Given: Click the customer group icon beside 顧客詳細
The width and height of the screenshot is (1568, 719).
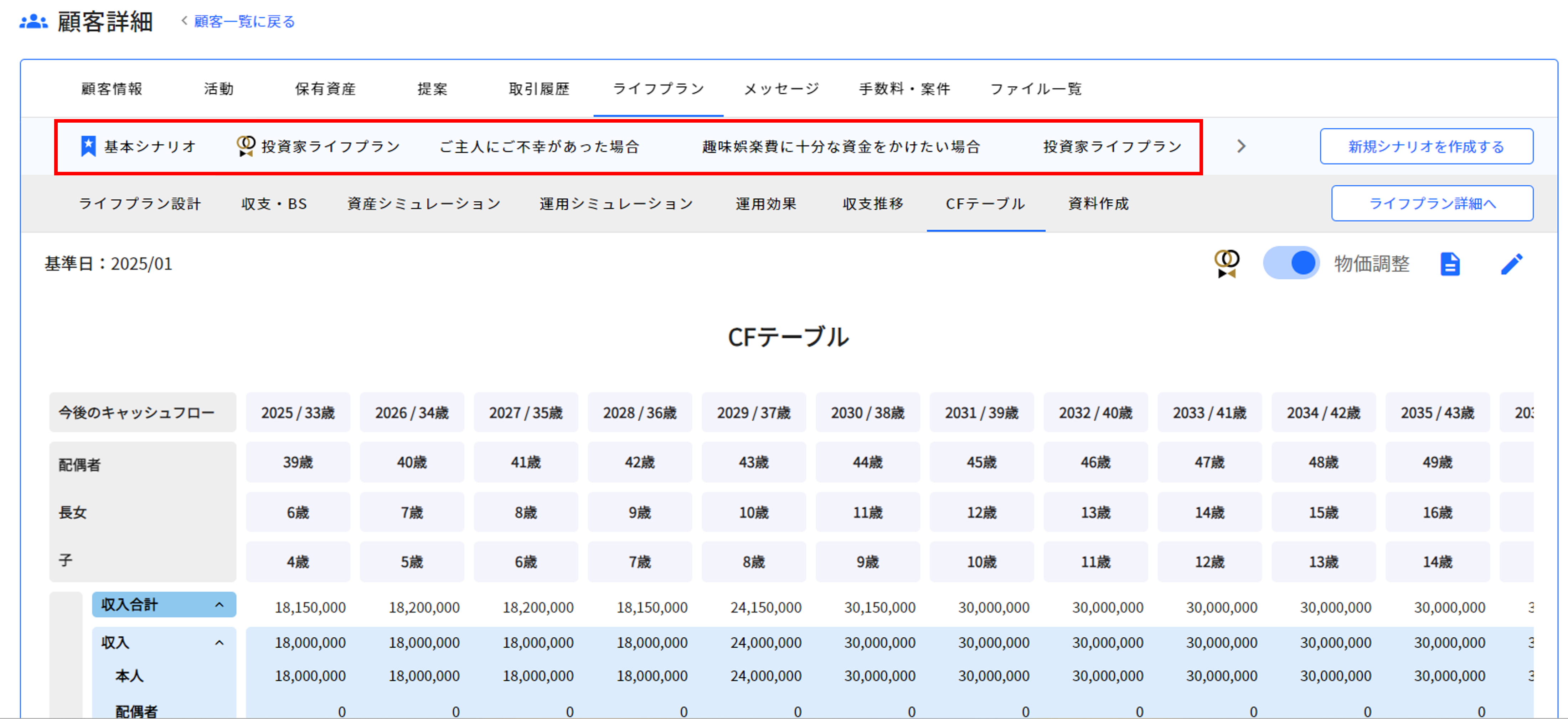Looking at the screenshot, I should (x=33, y=22).
